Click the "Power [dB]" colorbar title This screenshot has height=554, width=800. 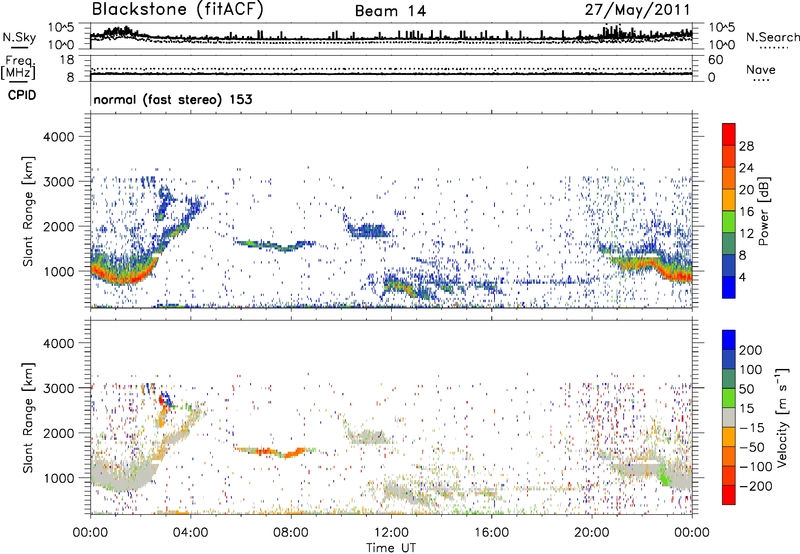point(764,211)
